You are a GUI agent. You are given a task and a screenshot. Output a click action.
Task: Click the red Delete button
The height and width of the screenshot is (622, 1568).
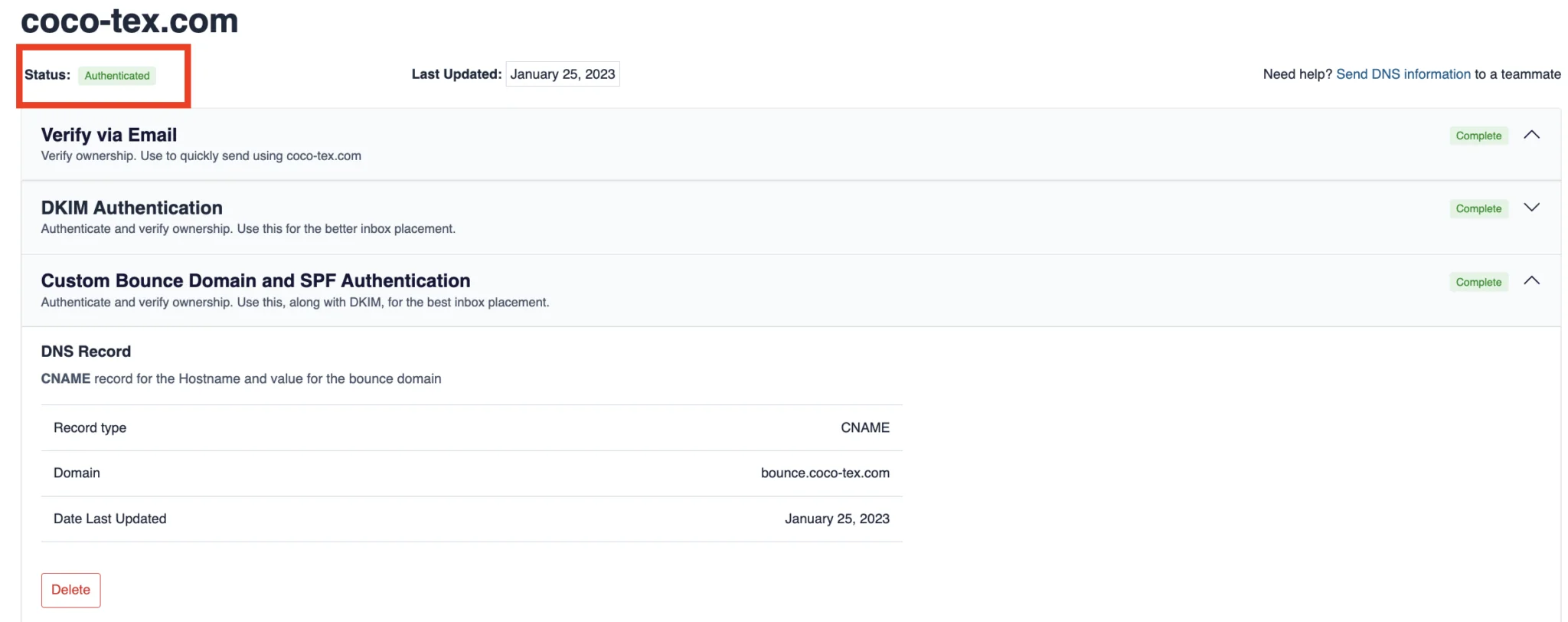[x=70, y=590]
